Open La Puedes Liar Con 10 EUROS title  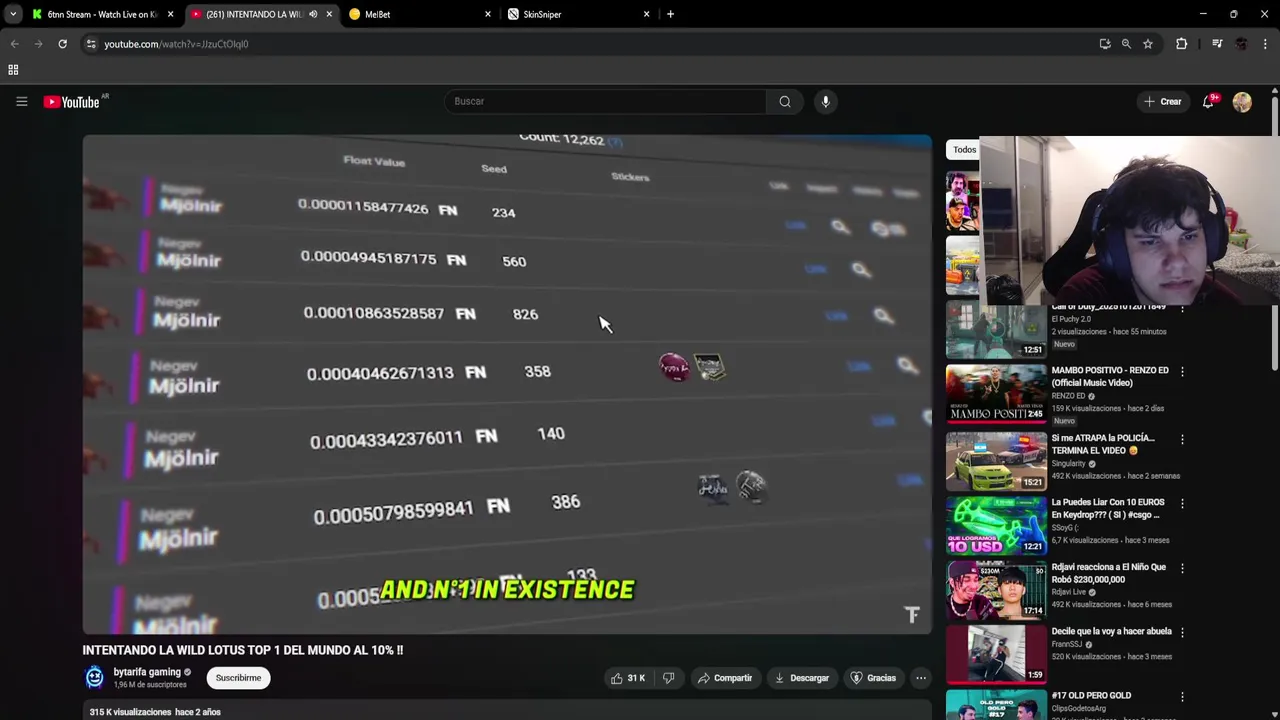point(1108,508)
